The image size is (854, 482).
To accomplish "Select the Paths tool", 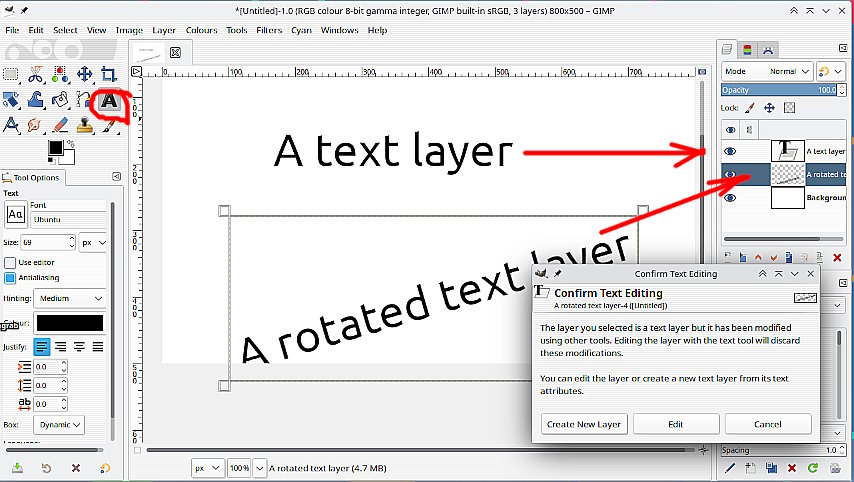I will point(83,100).
